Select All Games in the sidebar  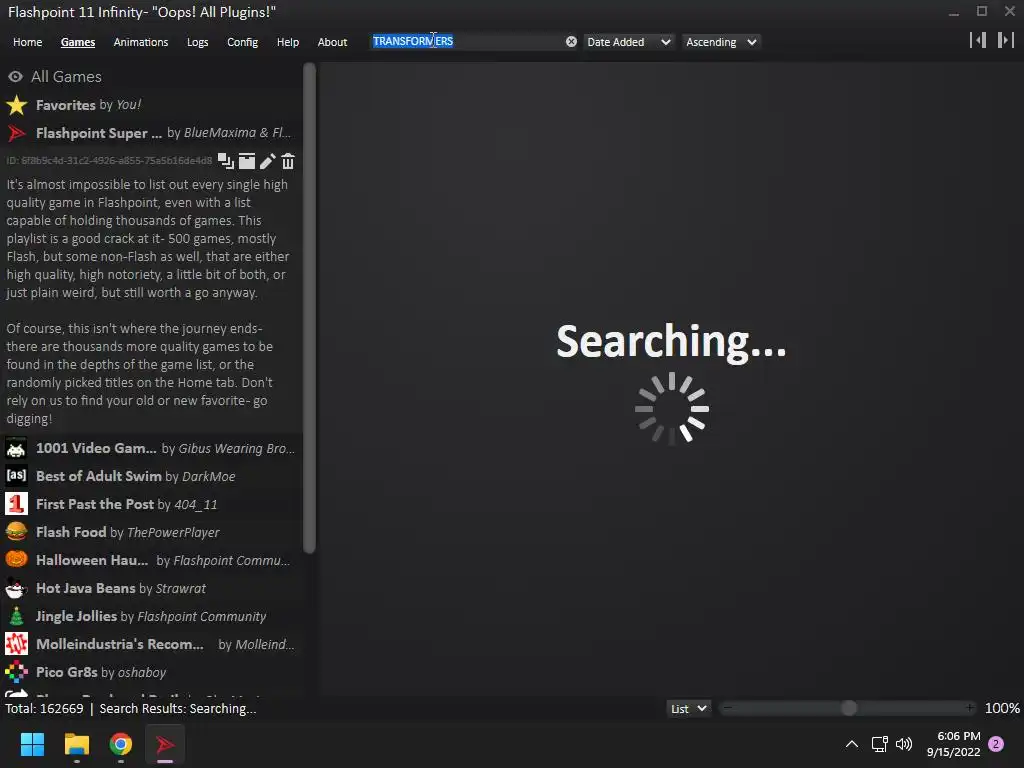[x=152, y=77]
